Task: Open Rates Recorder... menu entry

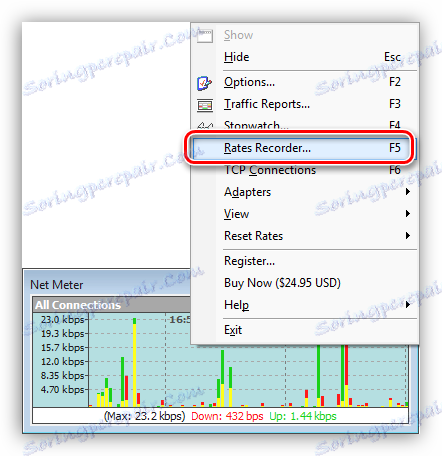Action: point(304,148)
